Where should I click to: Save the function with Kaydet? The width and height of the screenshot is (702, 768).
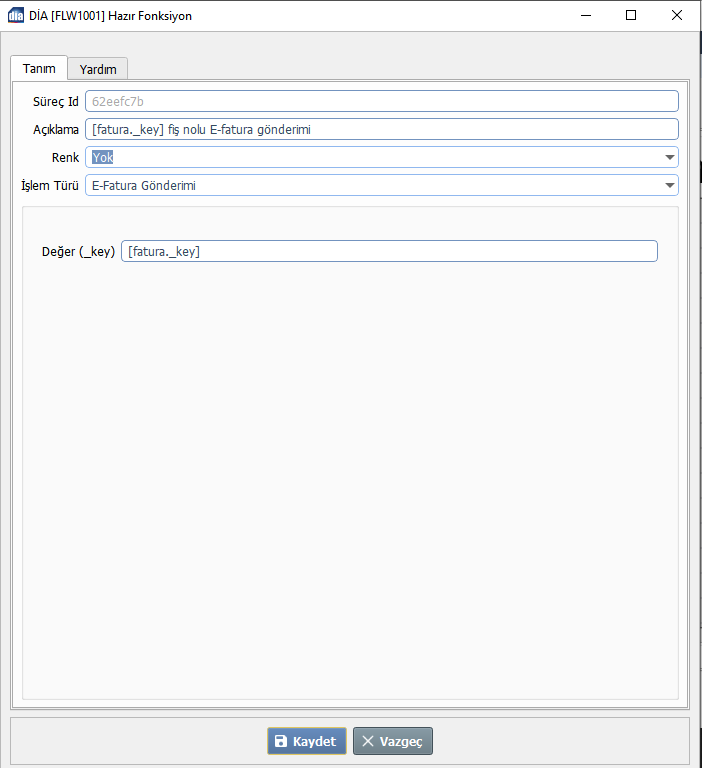click(x=307, y=741)
